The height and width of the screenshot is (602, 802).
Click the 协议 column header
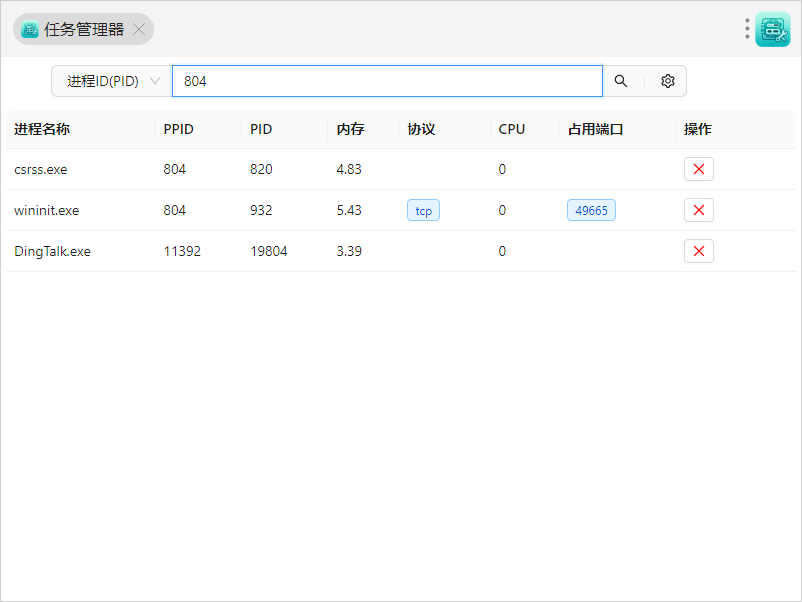[x=421, y=129]
